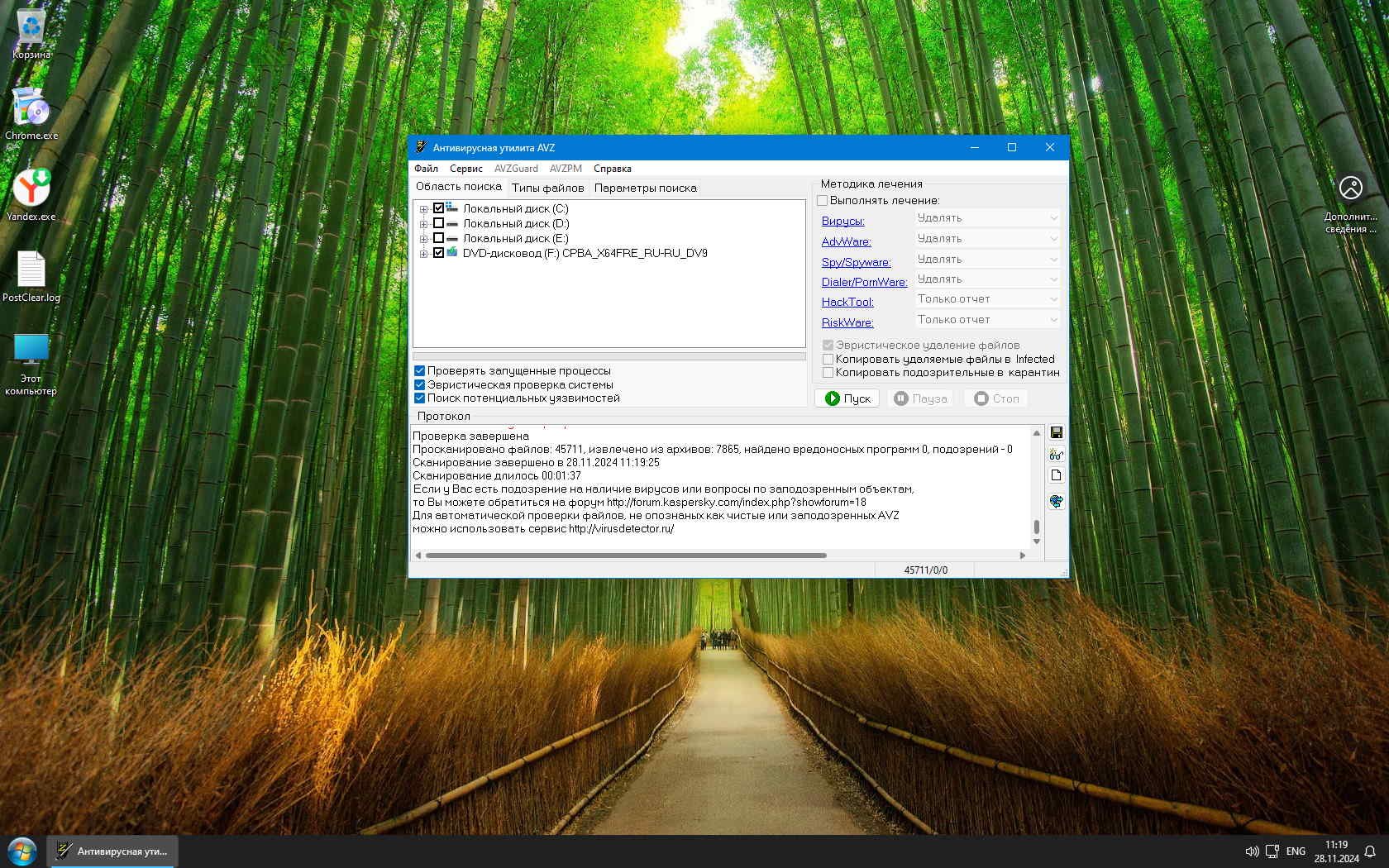This screenshot has width=1389, height=868.
Task: Click the DVD drive (F:) icon
Action: pos(451,252)
